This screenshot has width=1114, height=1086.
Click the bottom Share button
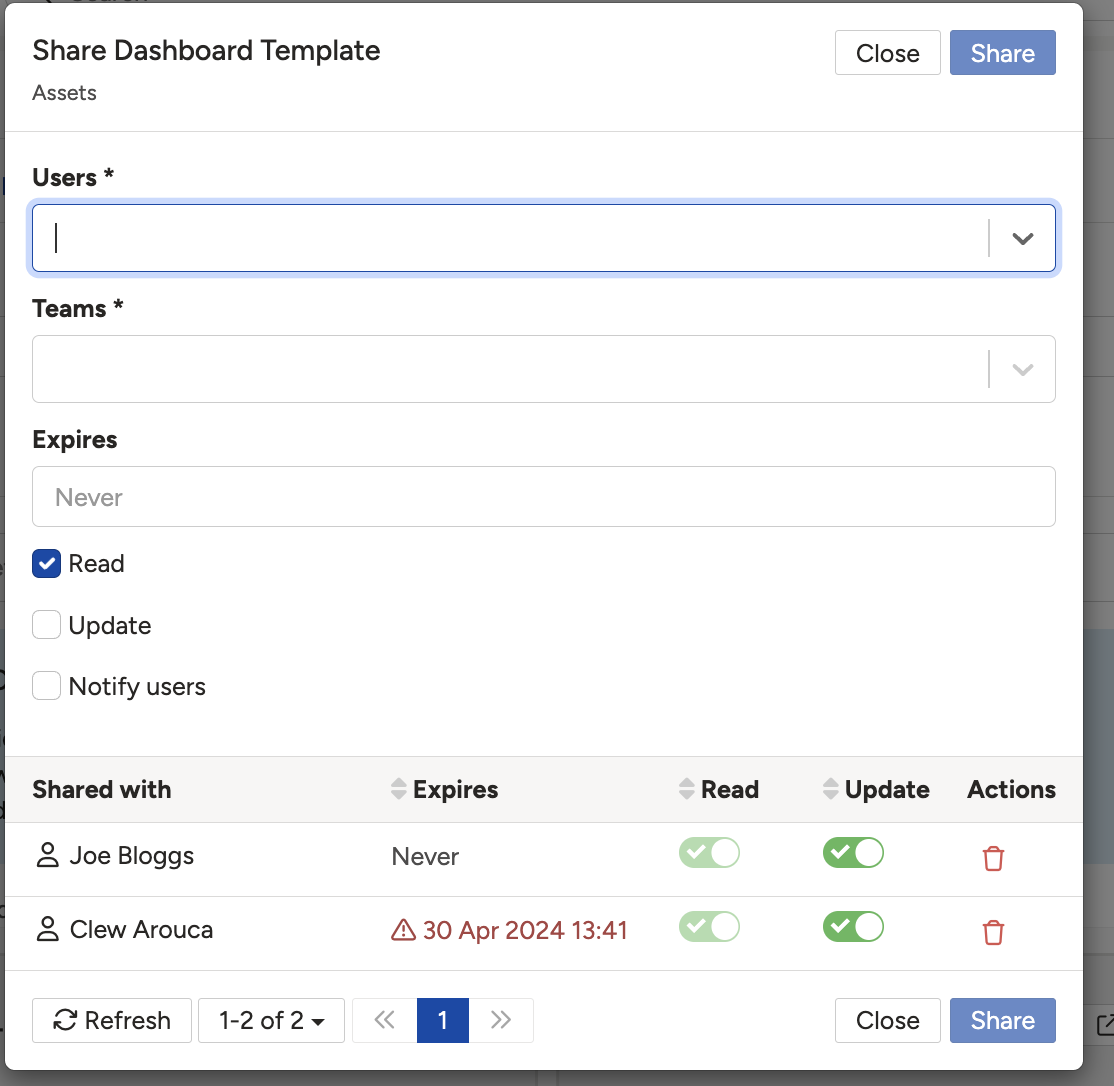1002,1020
